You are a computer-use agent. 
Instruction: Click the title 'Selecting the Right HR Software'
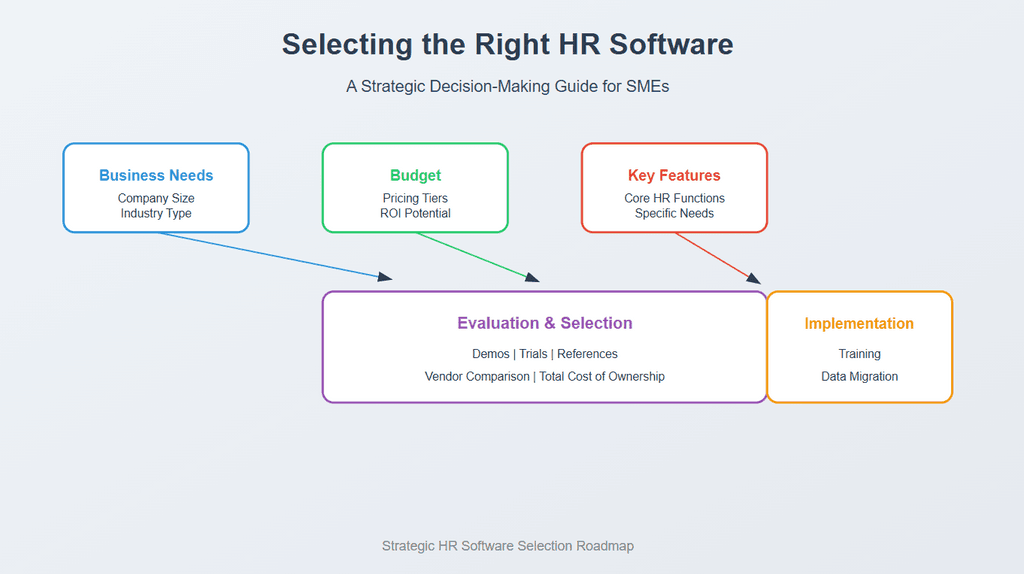(507, 44)
